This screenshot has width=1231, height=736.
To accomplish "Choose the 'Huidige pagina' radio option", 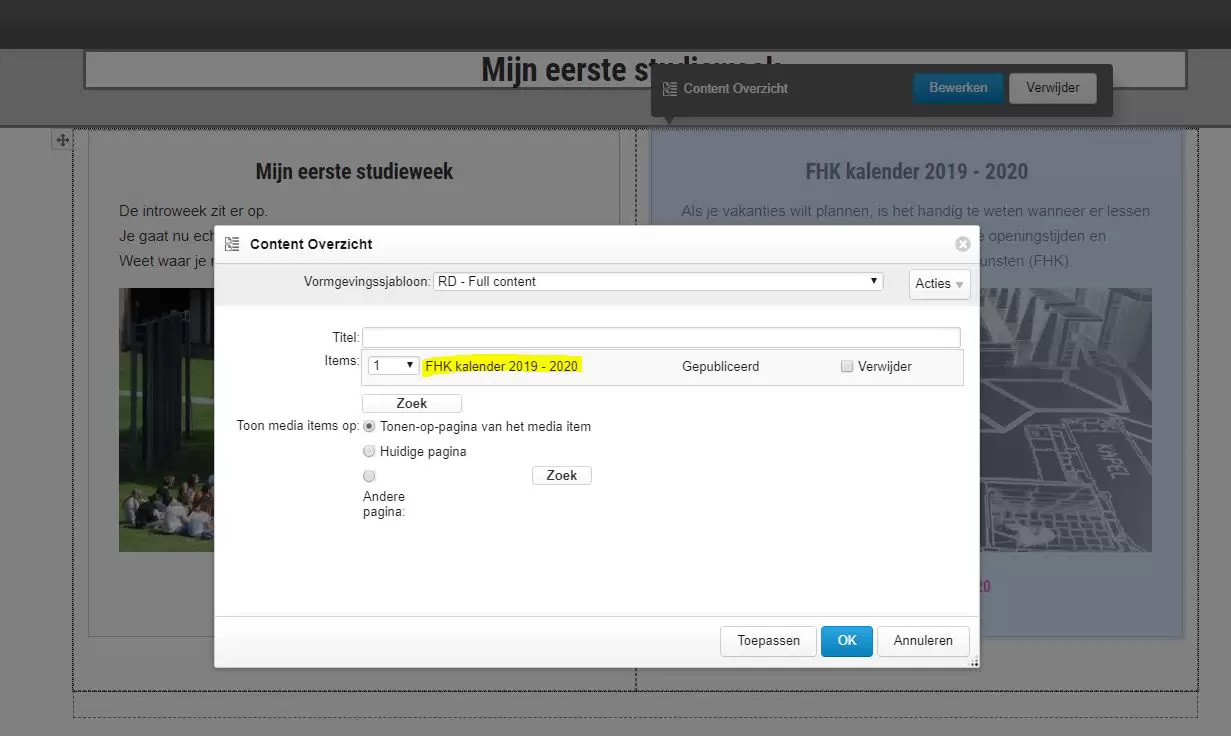I will point(369,451).
